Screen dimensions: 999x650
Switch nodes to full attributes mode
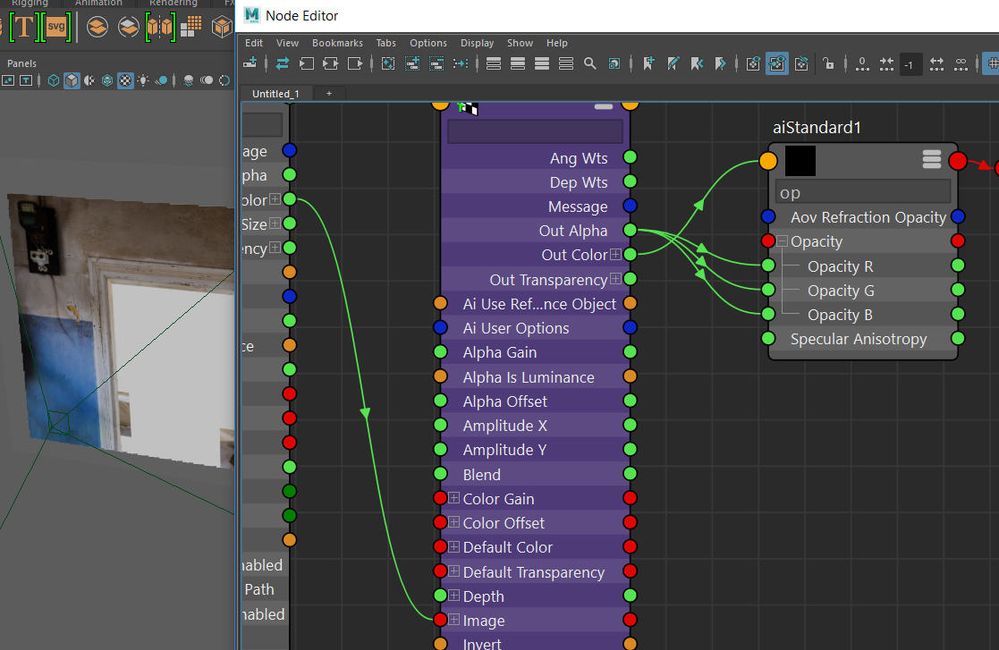[x=542, y=63]
